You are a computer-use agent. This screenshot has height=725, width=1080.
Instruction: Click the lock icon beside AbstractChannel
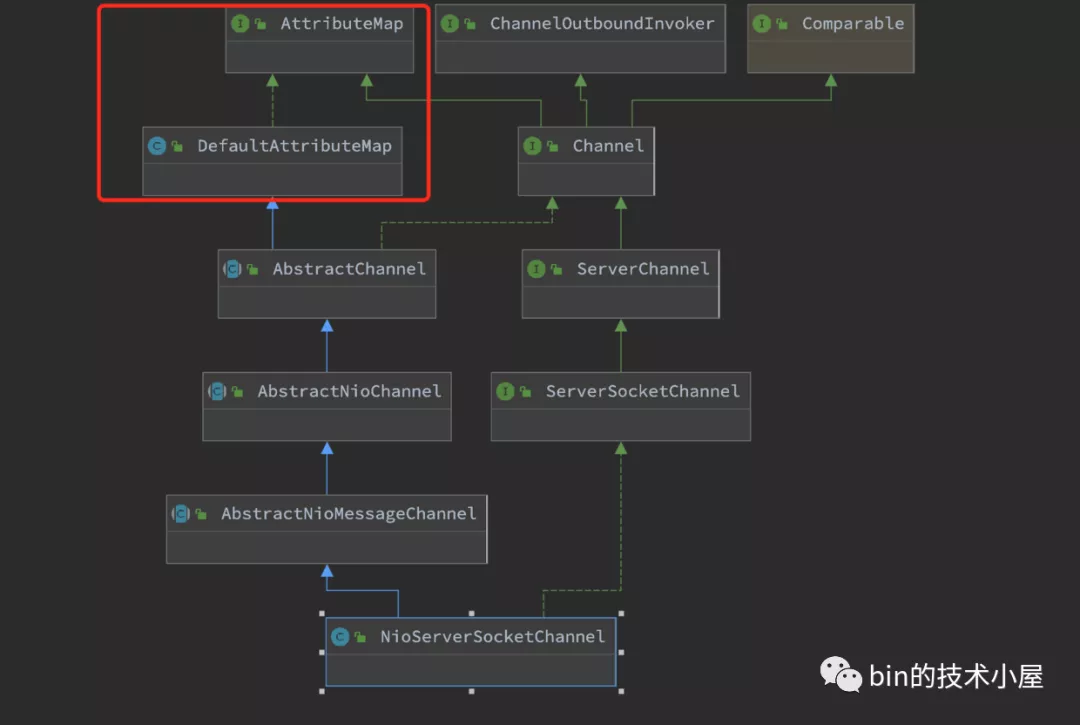pyautogui.click(x=253, y=269)
